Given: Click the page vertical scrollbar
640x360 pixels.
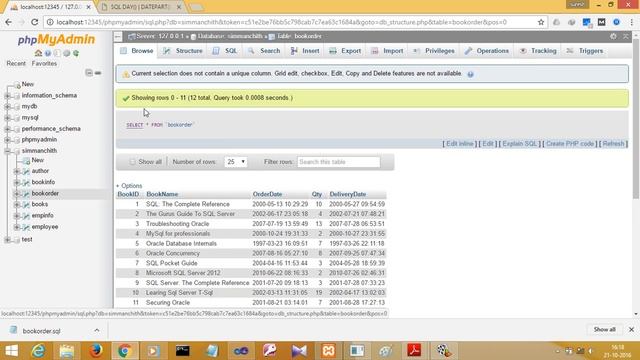Looking at the screenshot, I should tap(636, 118).
